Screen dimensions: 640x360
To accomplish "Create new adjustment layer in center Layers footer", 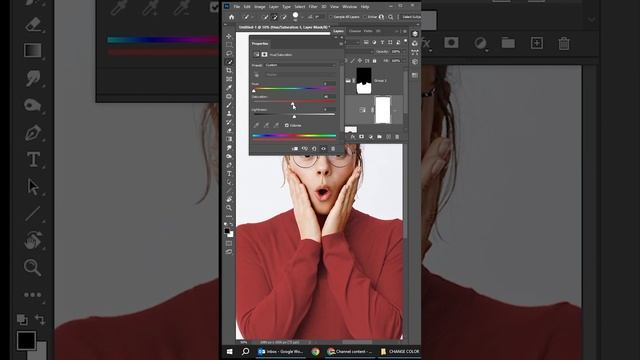I will click(371, 137).
